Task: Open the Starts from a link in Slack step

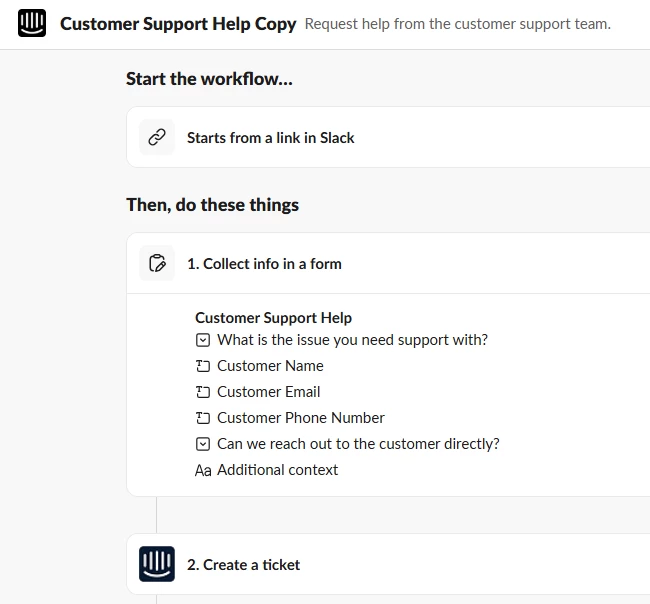Action: pyautogui.click(x=270, y=138)
